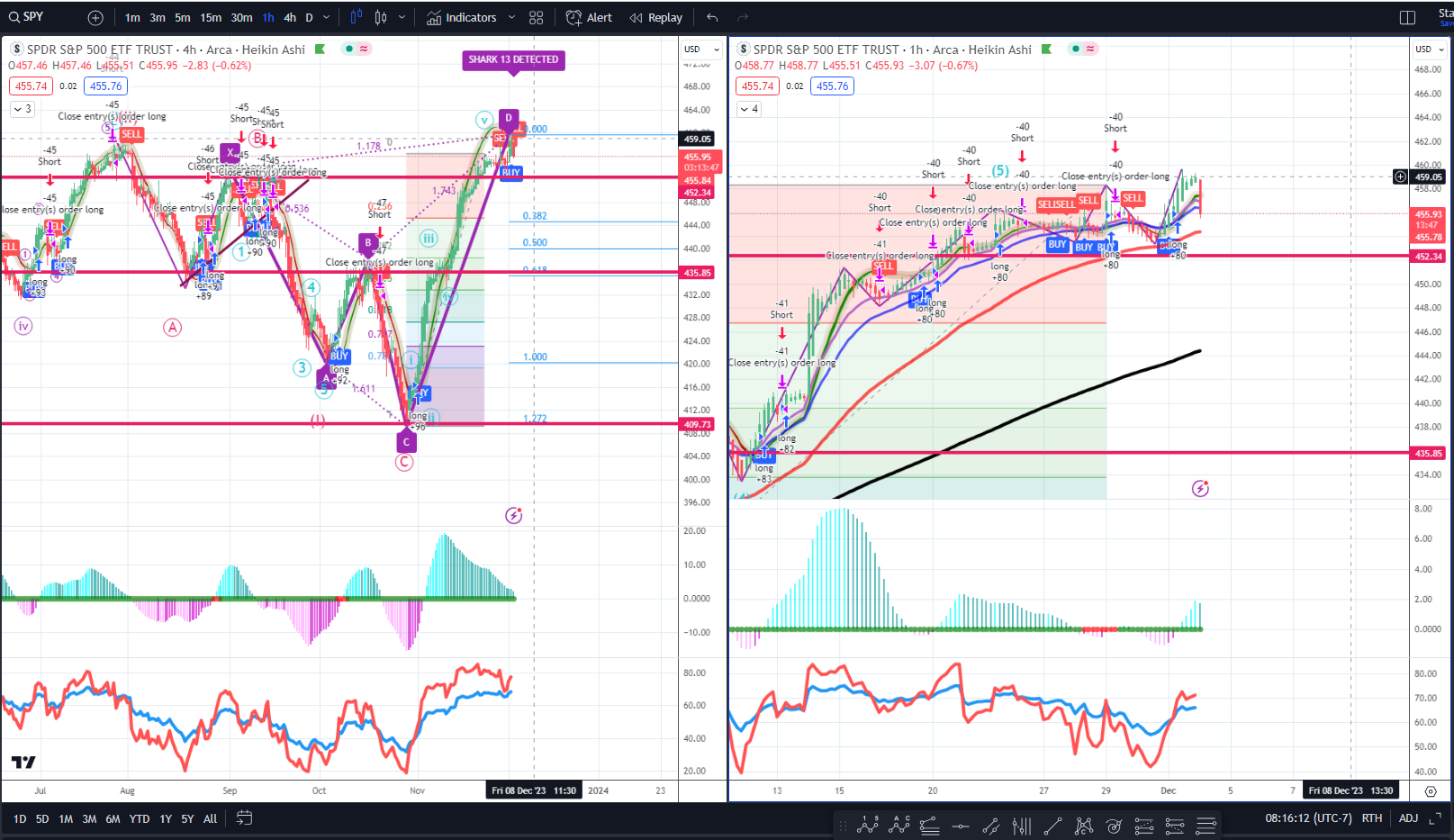Select the trend-based Fib extension tool
This screenshot has width=1454, height=840.
1144,824
